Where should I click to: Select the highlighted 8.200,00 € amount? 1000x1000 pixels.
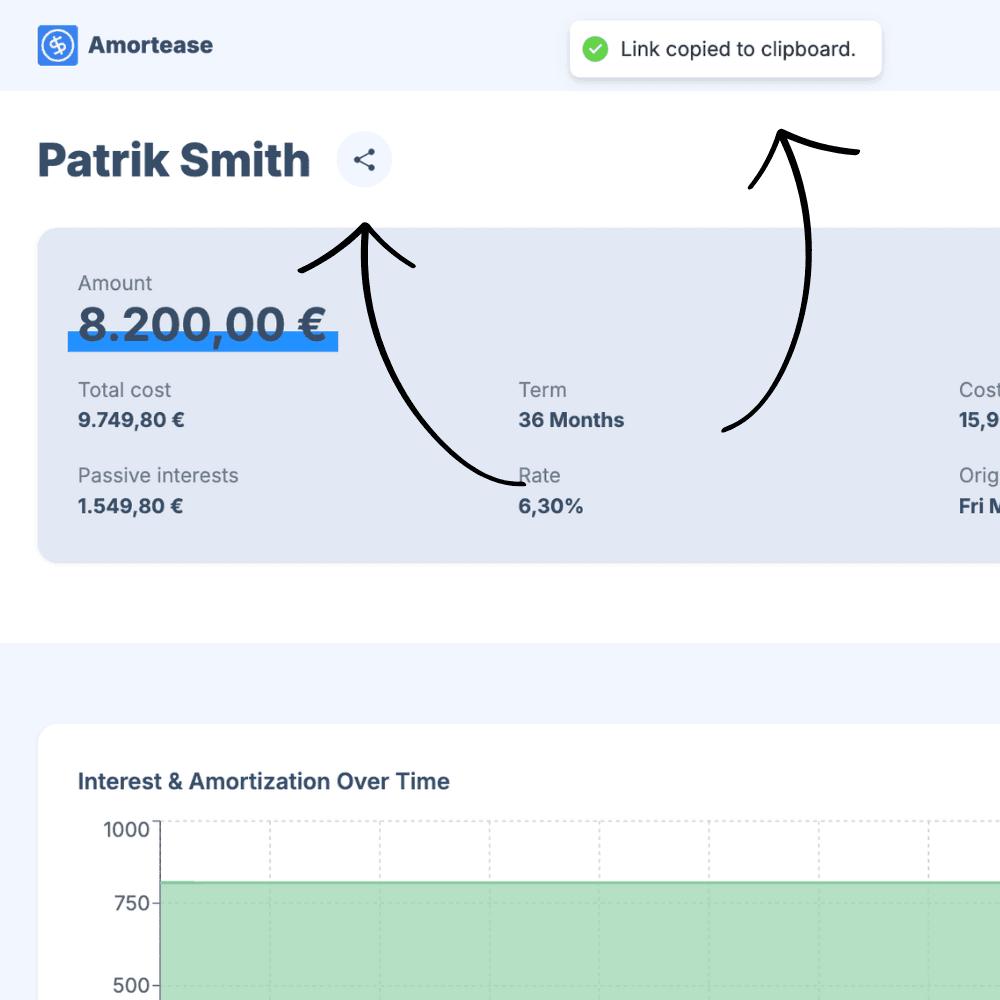click(x=202, y=325)
